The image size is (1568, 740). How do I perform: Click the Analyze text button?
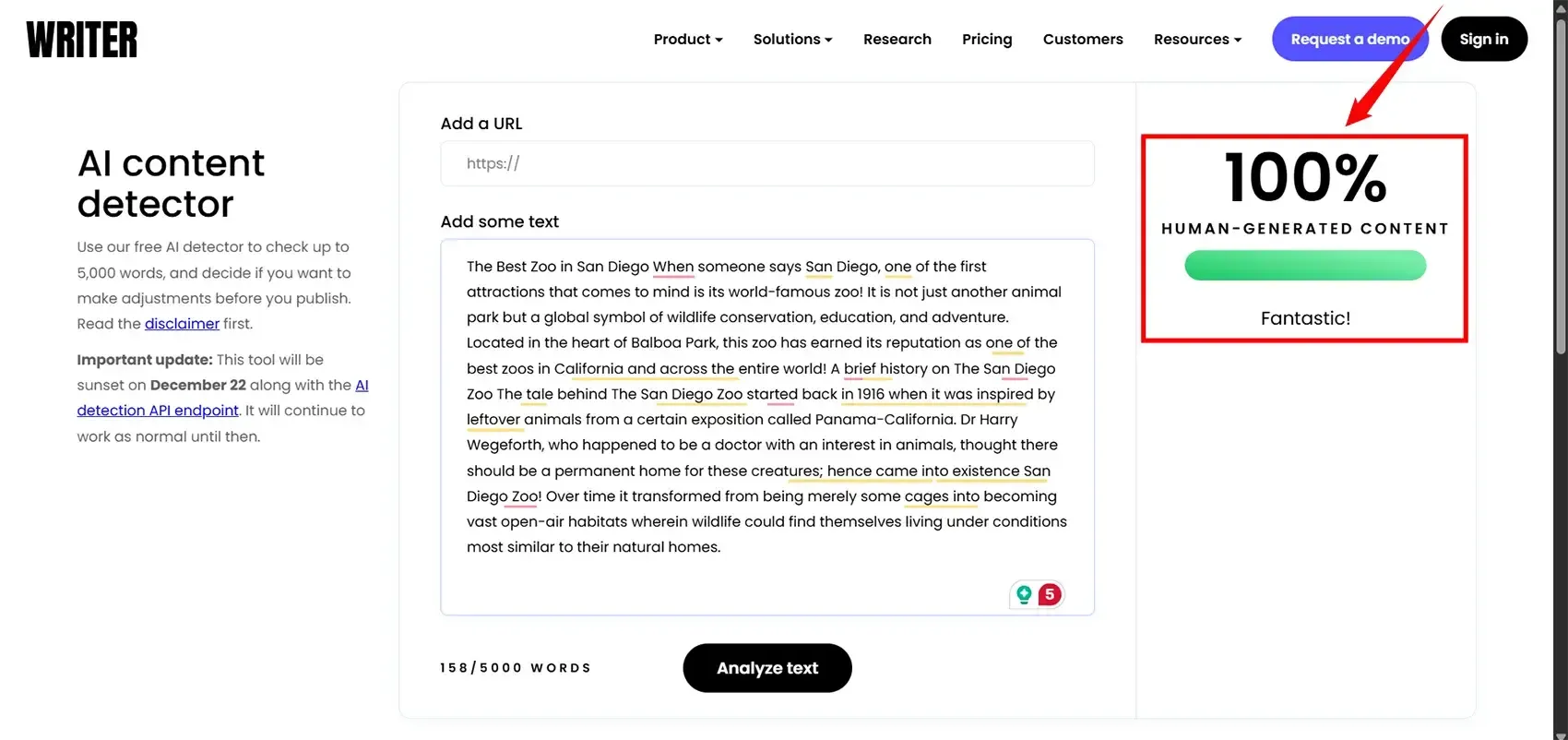[x=767, y=668]
